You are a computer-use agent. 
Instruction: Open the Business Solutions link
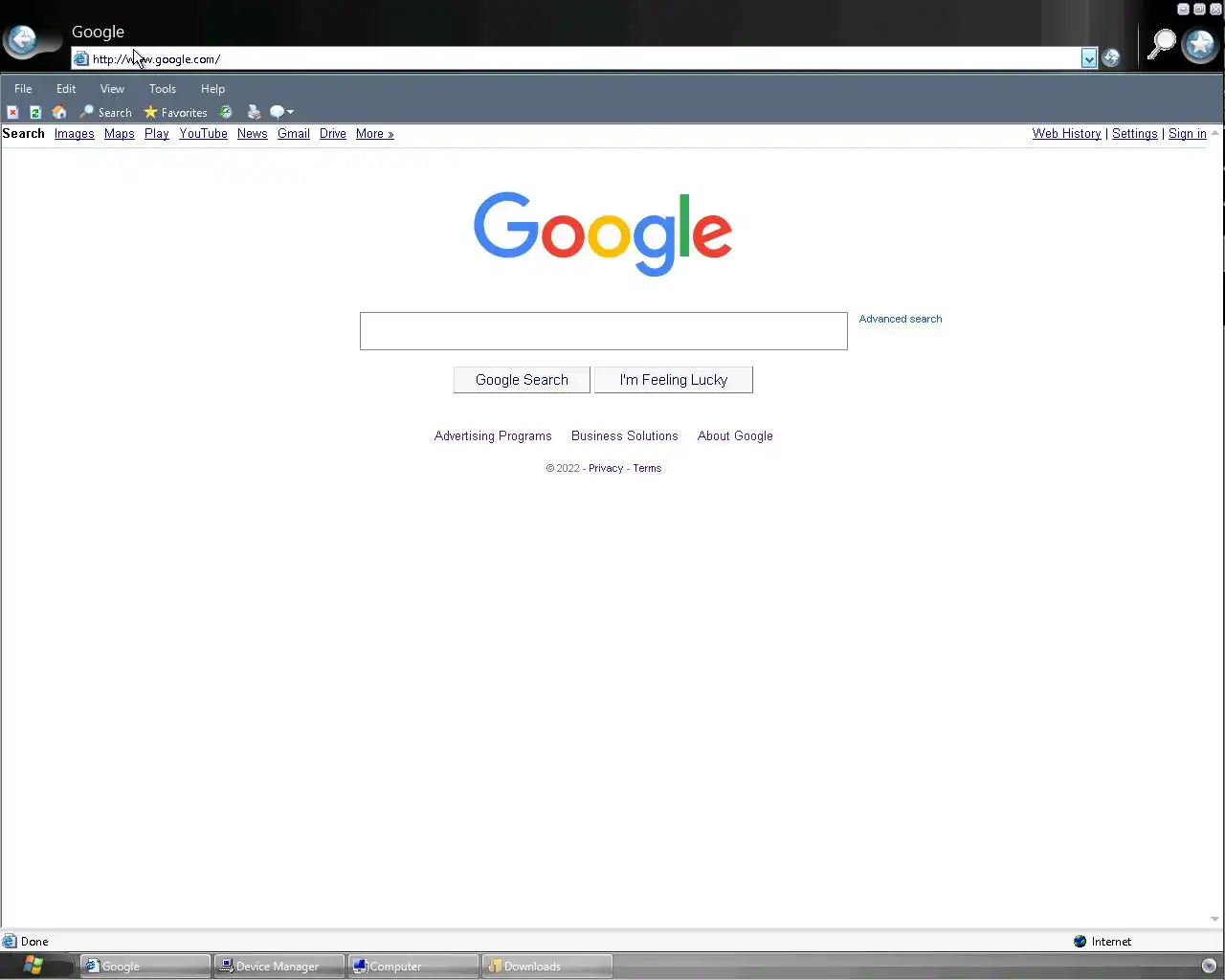point(625,436)
